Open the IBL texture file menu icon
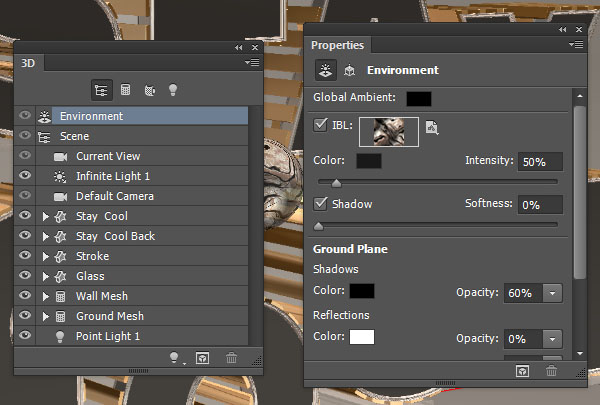This screenshot has width=600, height=405. [432, 127]
